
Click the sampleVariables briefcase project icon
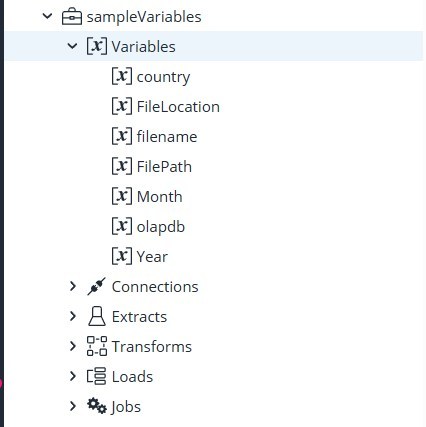point(72,16)
